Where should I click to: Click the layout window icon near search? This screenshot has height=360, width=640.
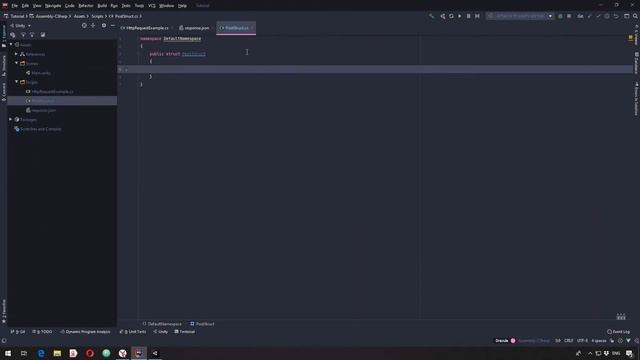627,16
